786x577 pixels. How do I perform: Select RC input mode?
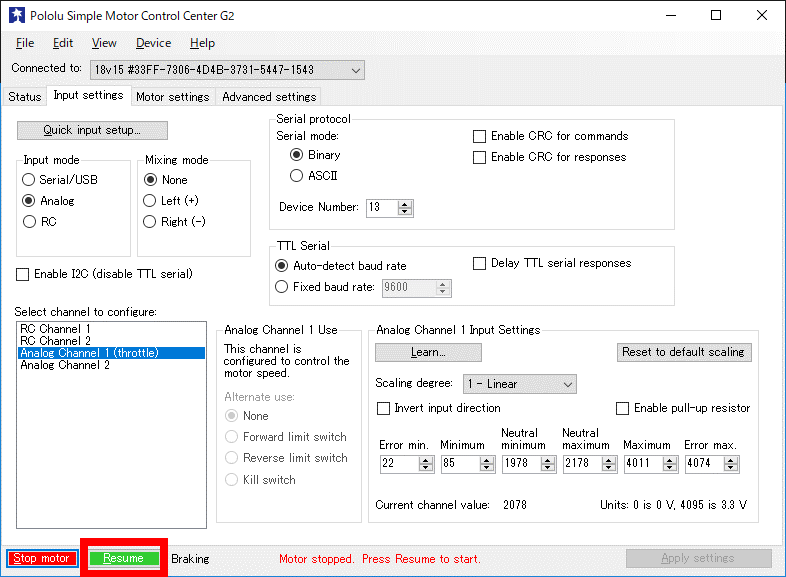(40, 222)
